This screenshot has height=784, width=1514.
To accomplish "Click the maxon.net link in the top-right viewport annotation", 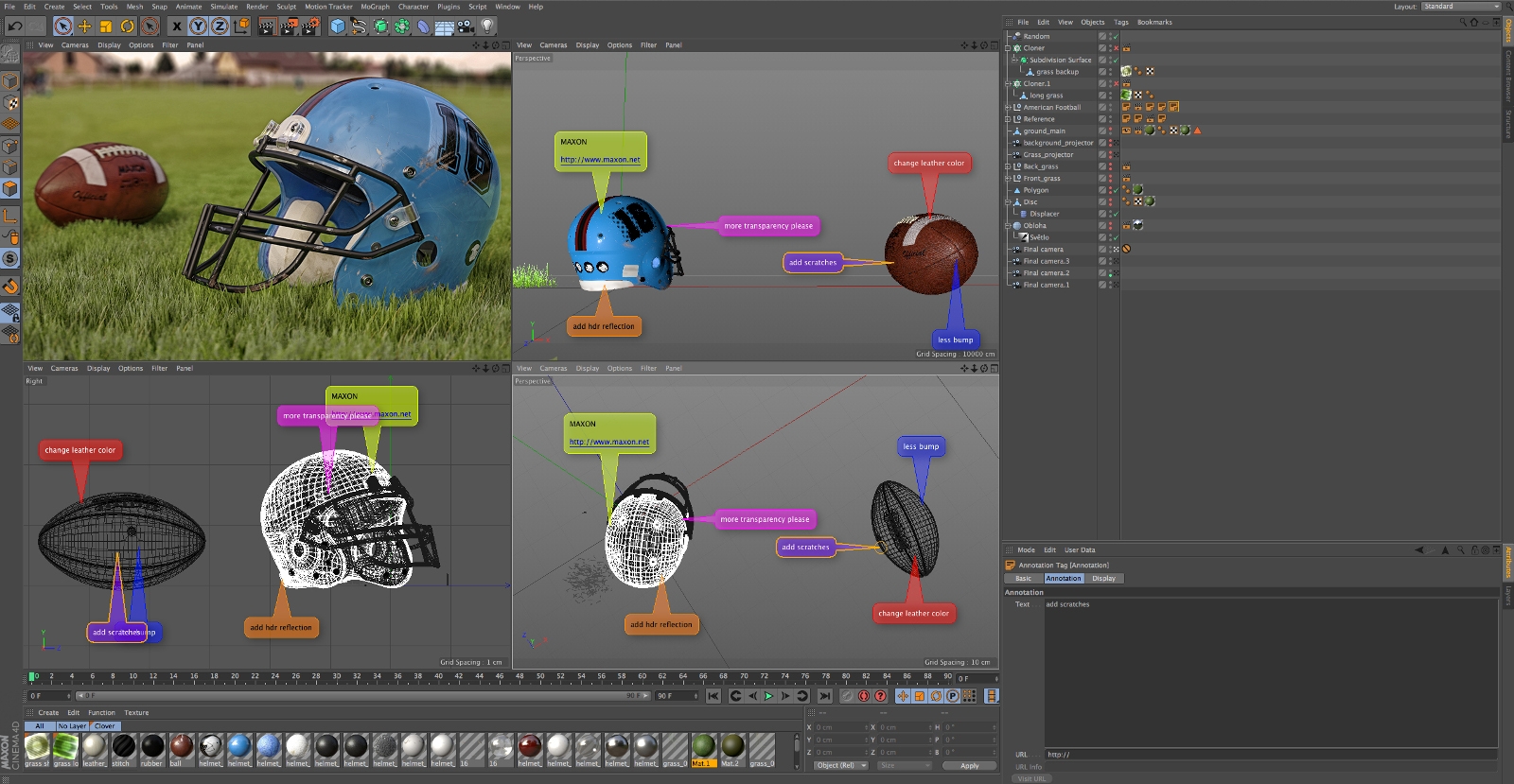I will (600, 160).
